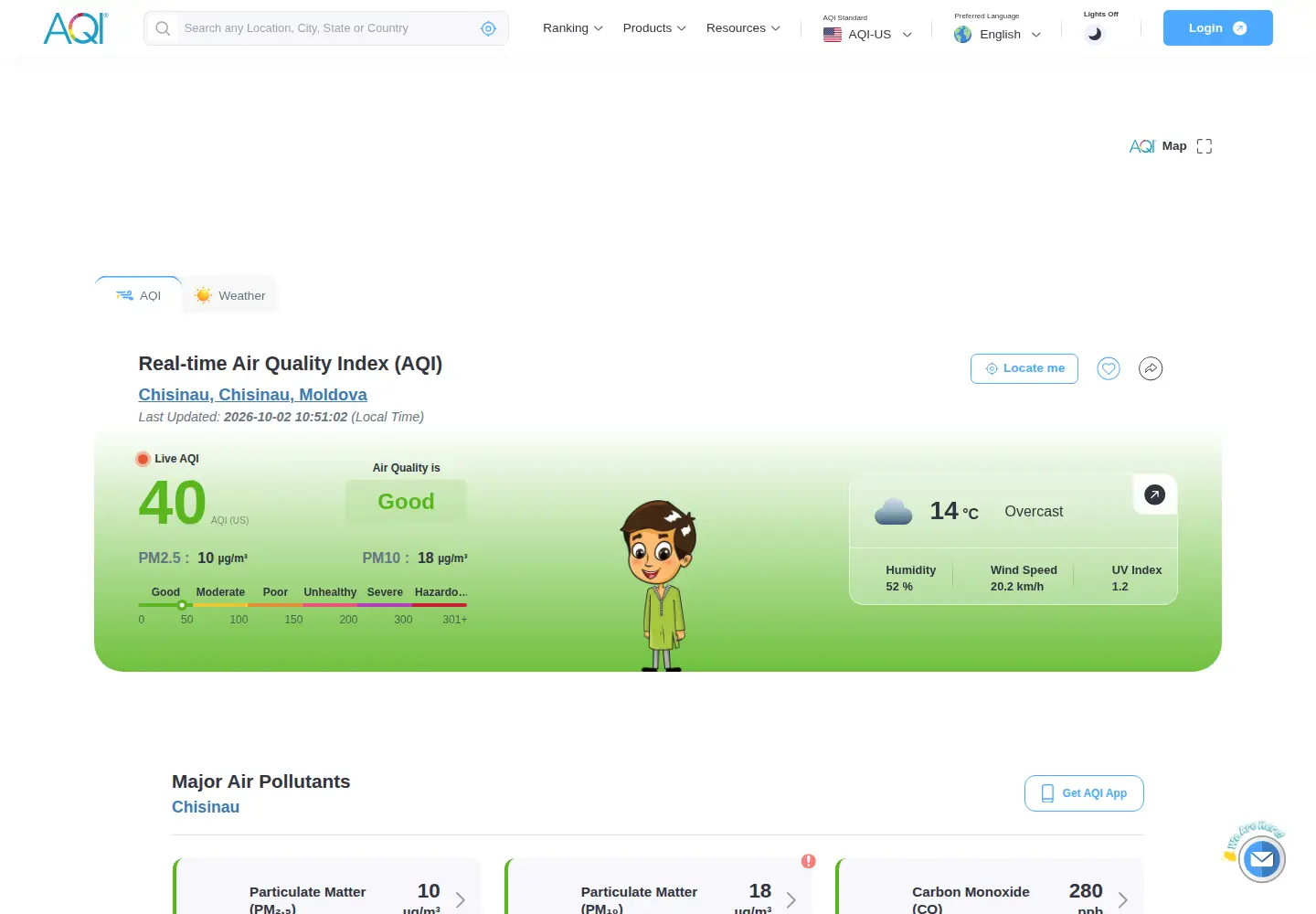The image size is (1316, 914).
Task: Click the Locate me button
Action: pos(1024,368)
